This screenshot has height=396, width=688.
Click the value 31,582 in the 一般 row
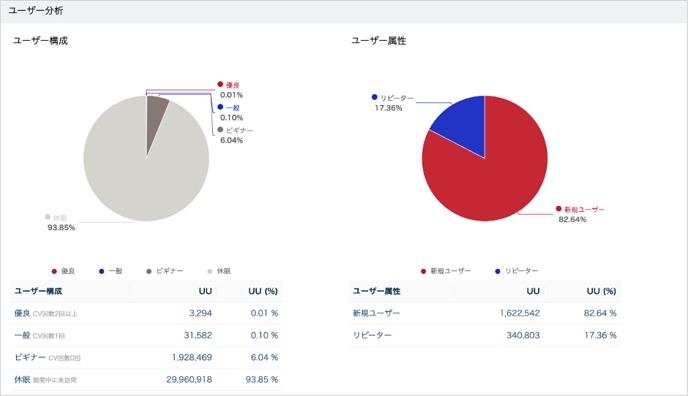[x=198, y=335]
